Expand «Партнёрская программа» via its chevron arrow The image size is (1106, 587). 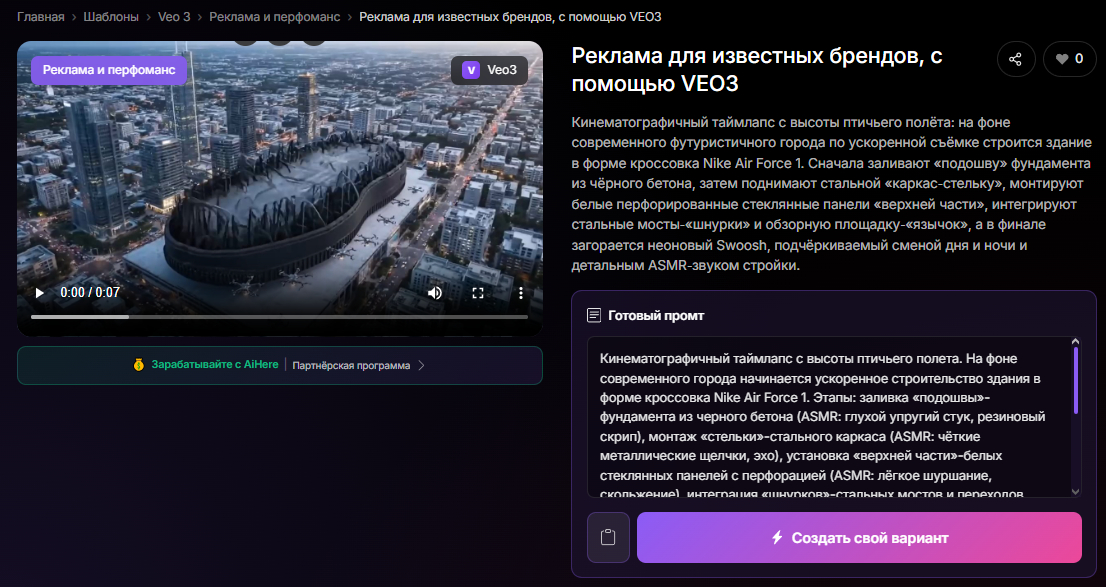click(421, 366)
